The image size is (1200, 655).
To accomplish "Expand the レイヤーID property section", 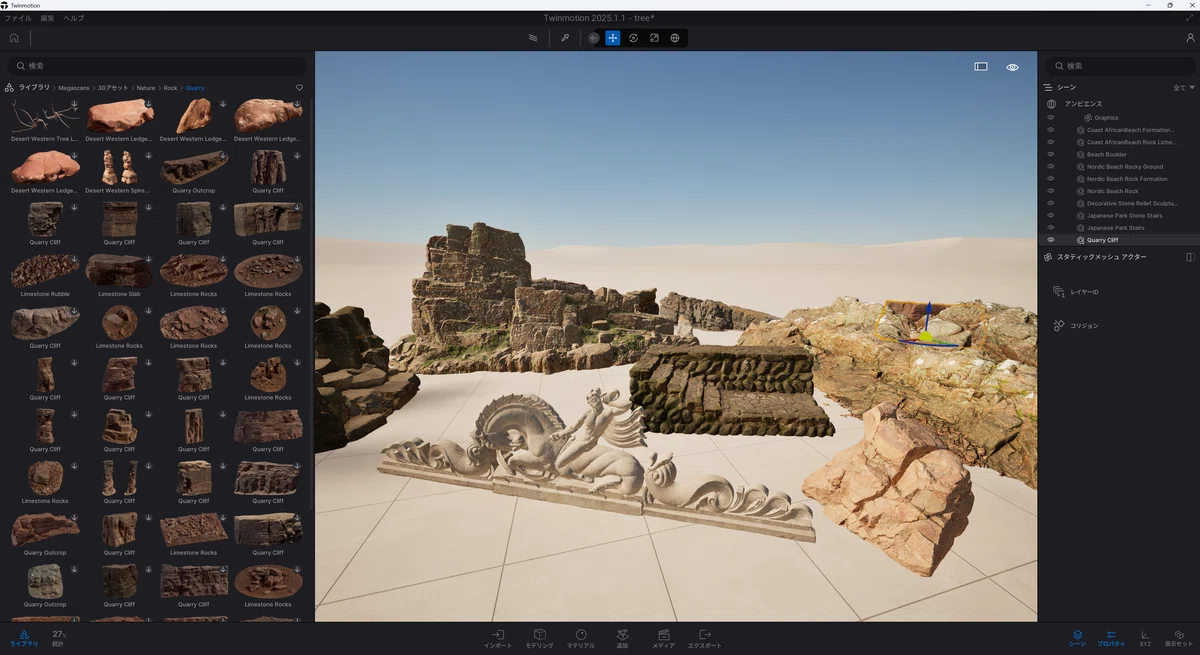I will (1077, 292).
